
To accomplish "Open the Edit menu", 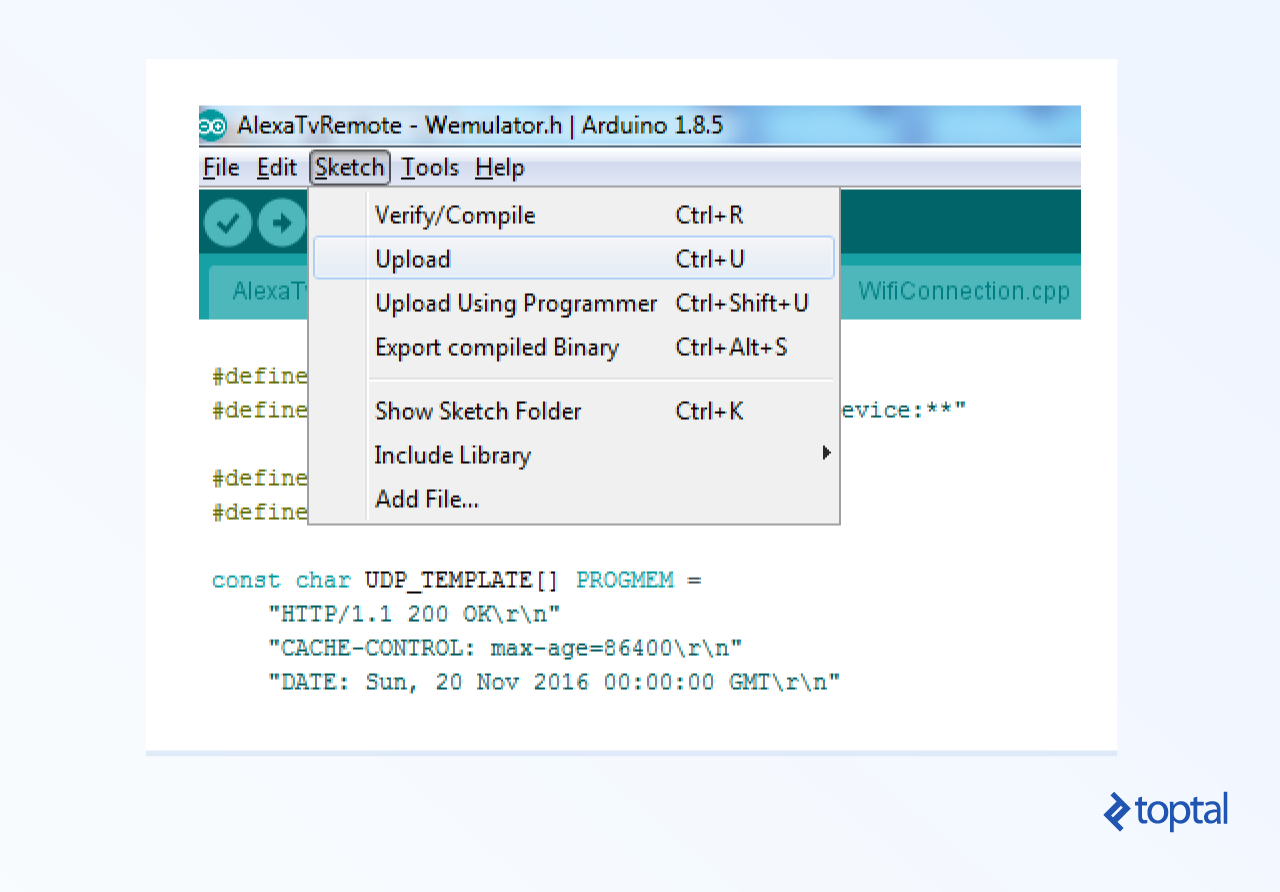I will [277, 167].
